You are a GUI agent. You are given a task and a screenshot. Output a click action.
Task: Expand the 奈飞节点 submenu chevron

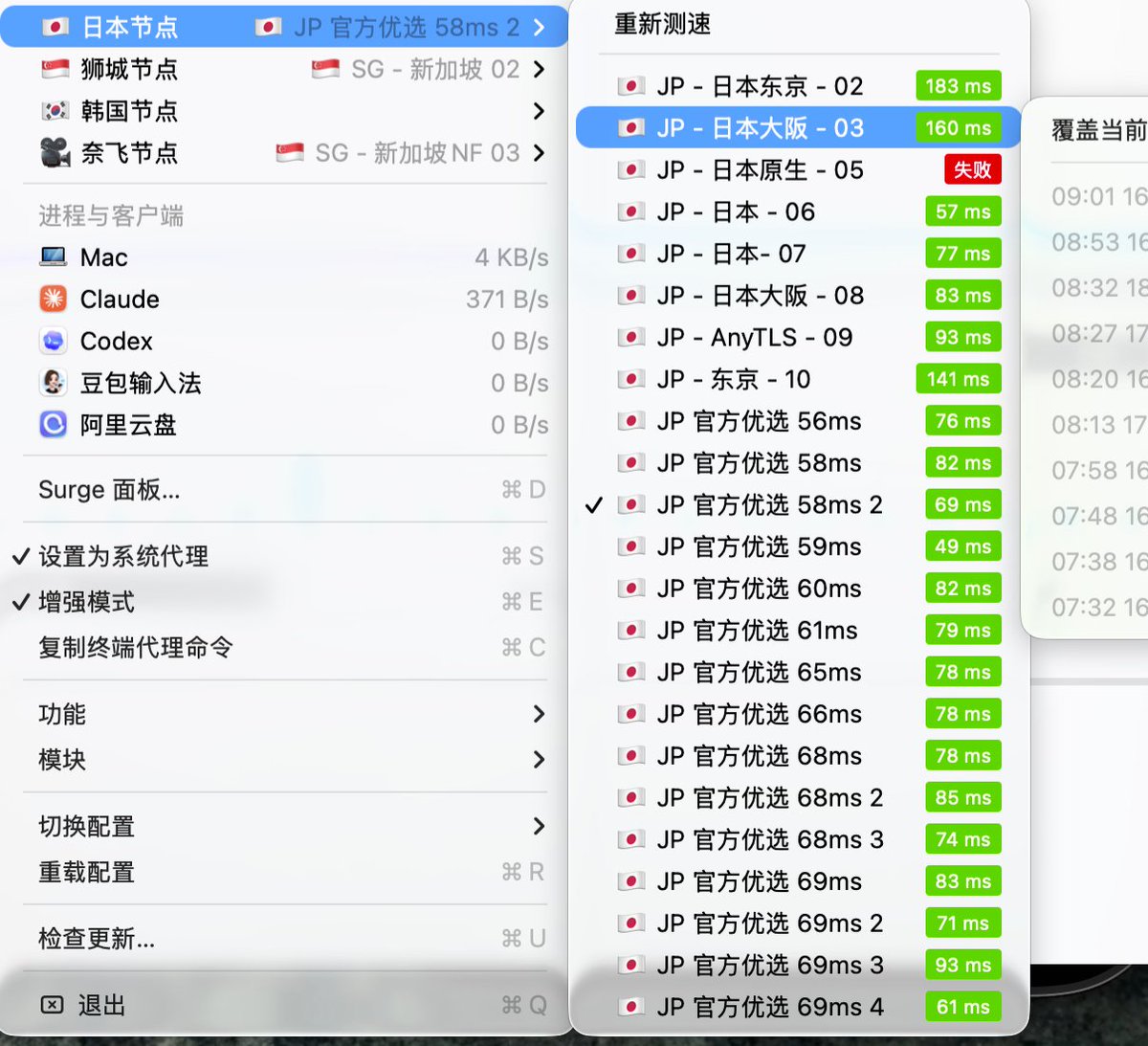(x=540, y=153)
